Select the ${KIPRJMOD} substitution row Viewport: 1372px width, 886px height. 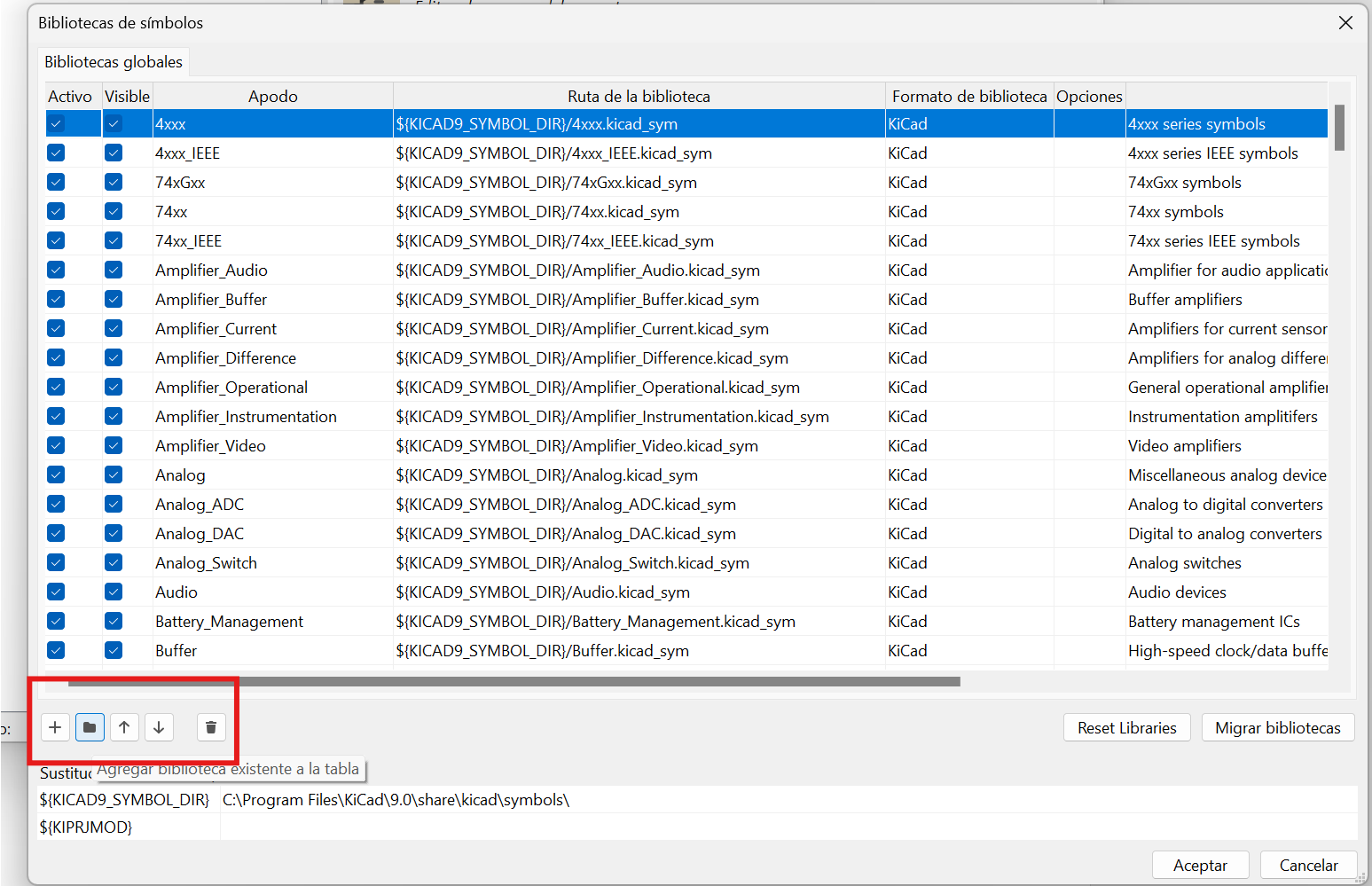(697, 827)
